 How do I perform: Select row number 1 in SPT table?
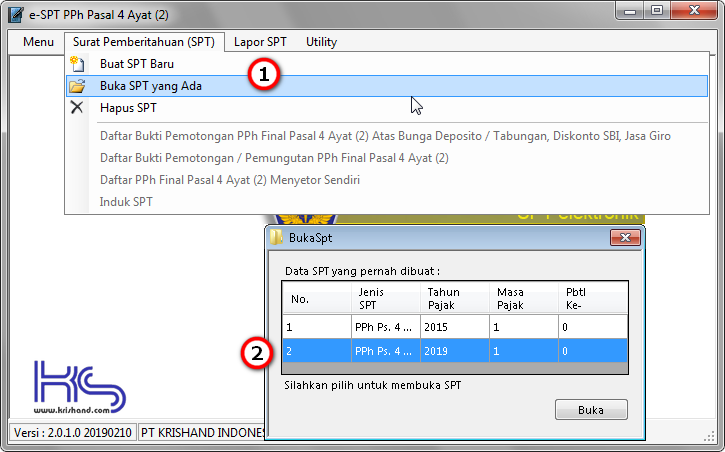click(455, 327)
